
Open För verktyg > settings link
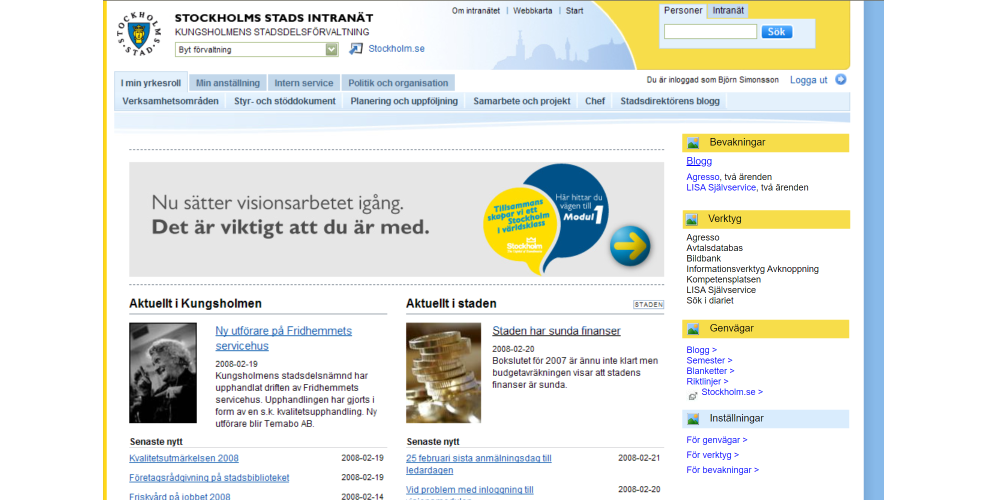tap(712, 455)
